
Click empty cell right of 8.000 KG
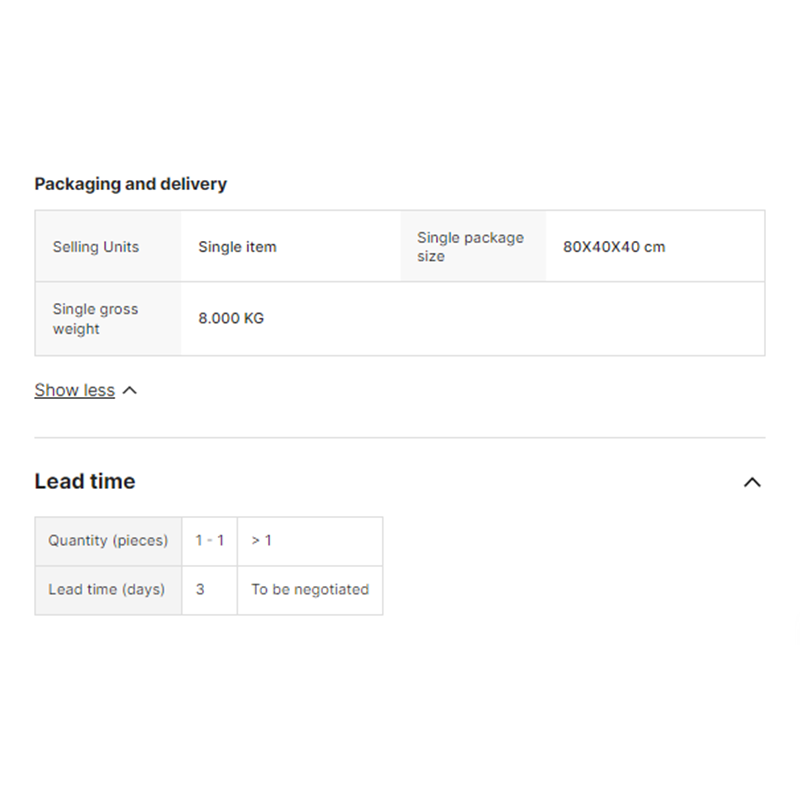coord(520,319)
